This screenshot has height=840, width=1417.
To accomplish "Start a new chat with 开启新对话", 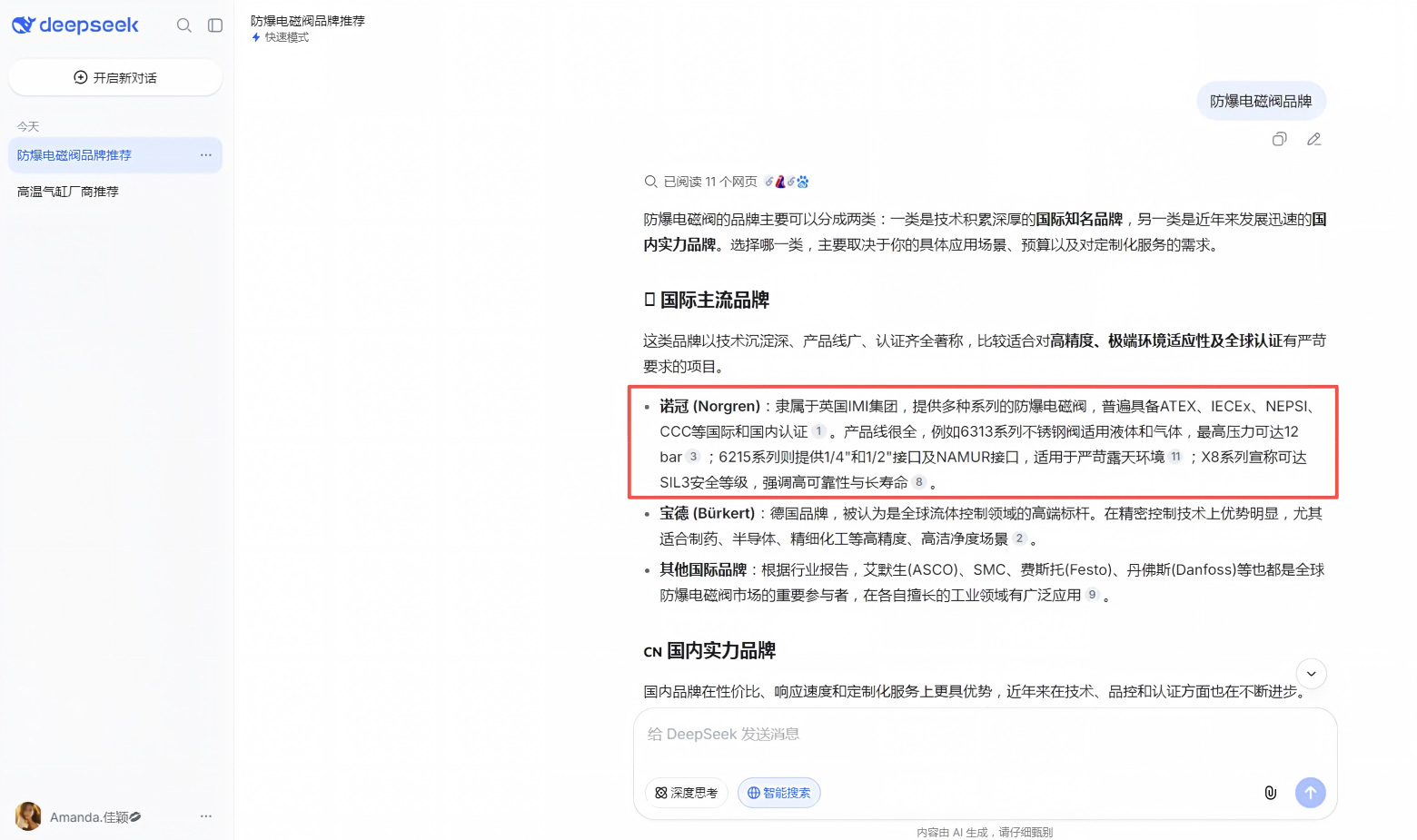I will point(115,77).
